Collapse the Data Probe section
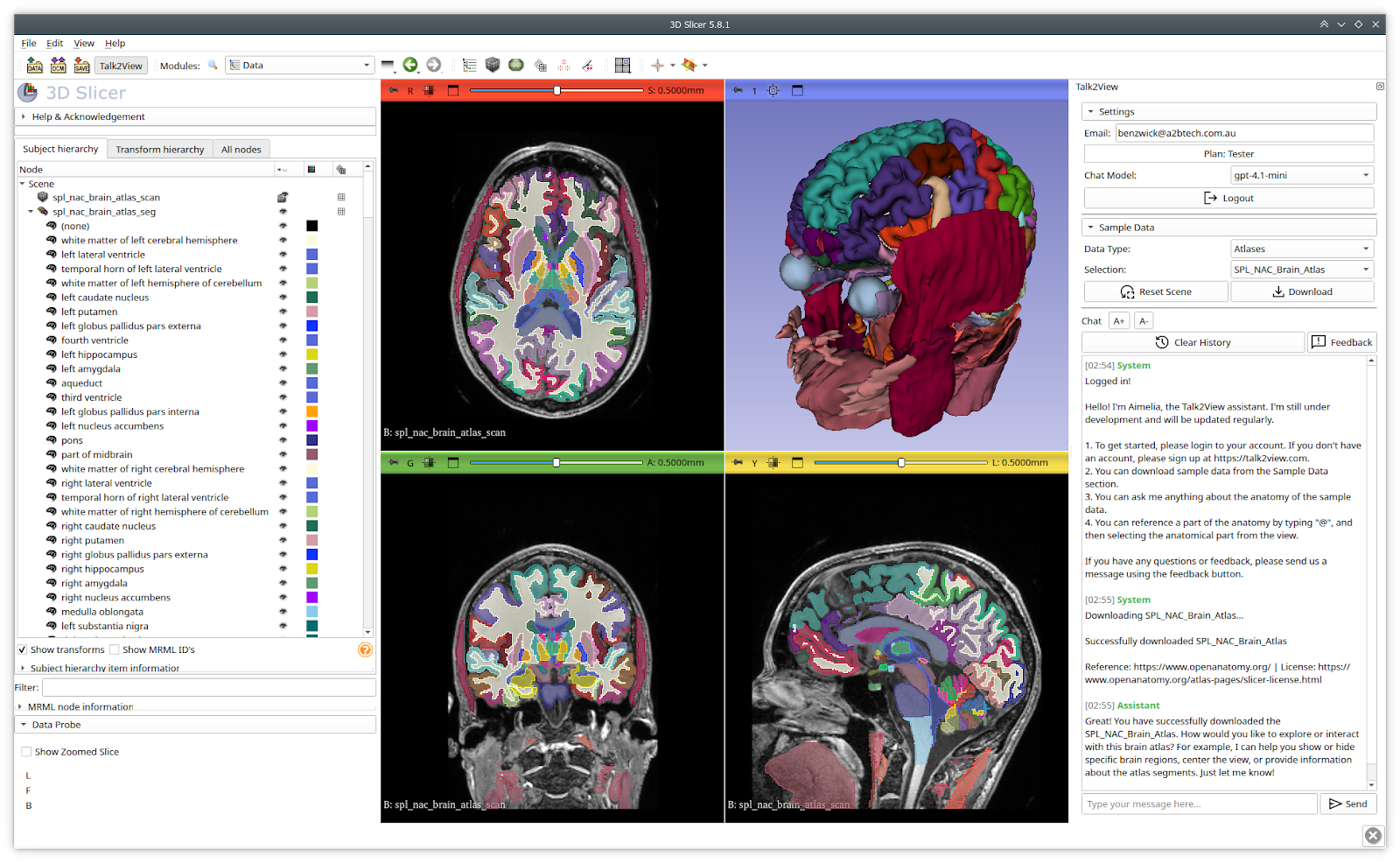Screen dimensions: 1400x863 click(x=196, y=725)
